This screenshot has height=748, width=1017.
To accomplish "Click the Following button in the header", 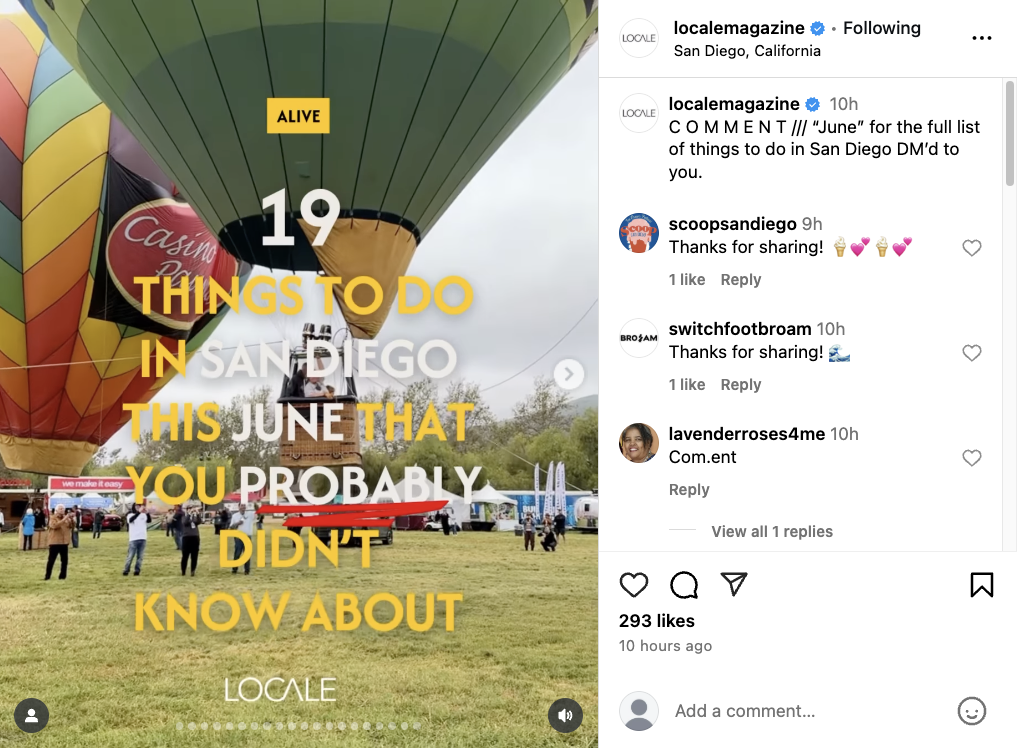I will pos(881,28).
